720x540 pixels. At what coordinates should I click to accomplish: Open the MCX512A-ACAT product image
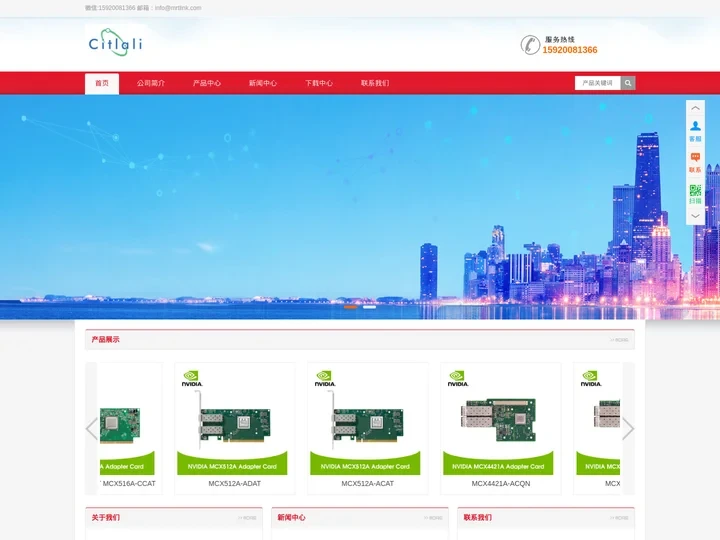[367, 422]
